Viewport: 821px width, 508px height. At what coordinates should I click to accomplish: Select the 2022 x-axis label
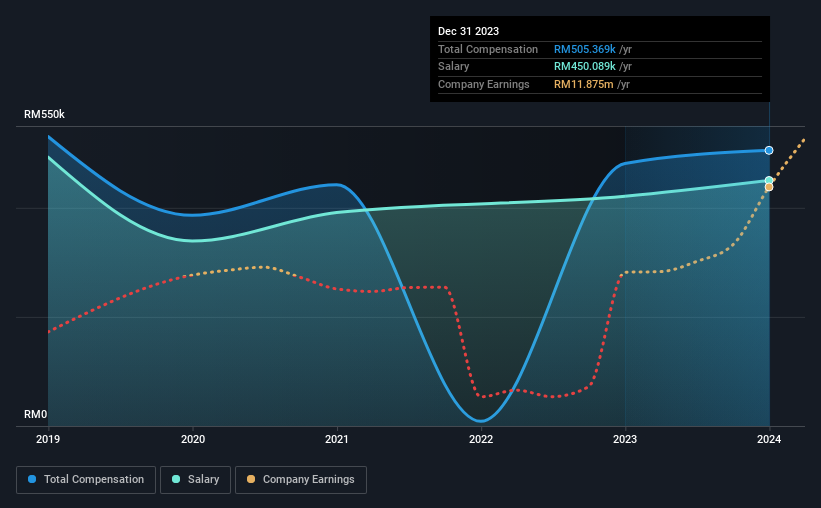(481, 439)
